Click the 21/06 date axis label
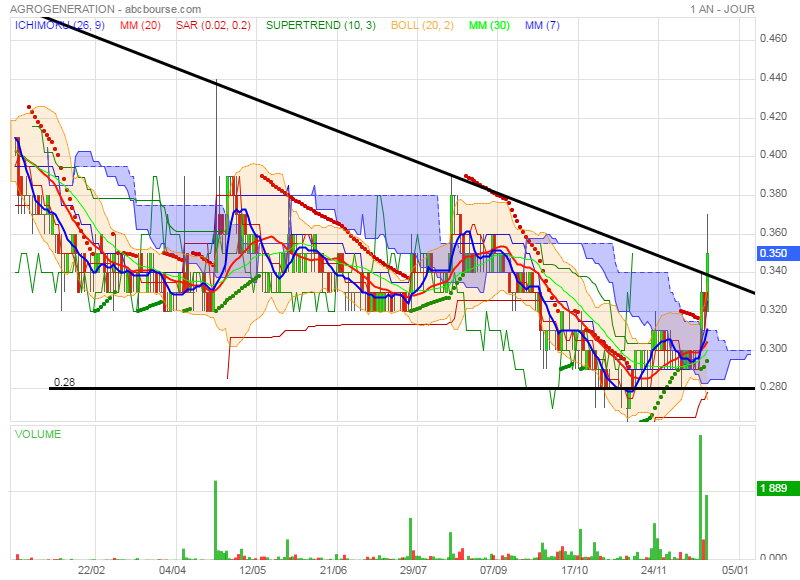 (333, 570)
